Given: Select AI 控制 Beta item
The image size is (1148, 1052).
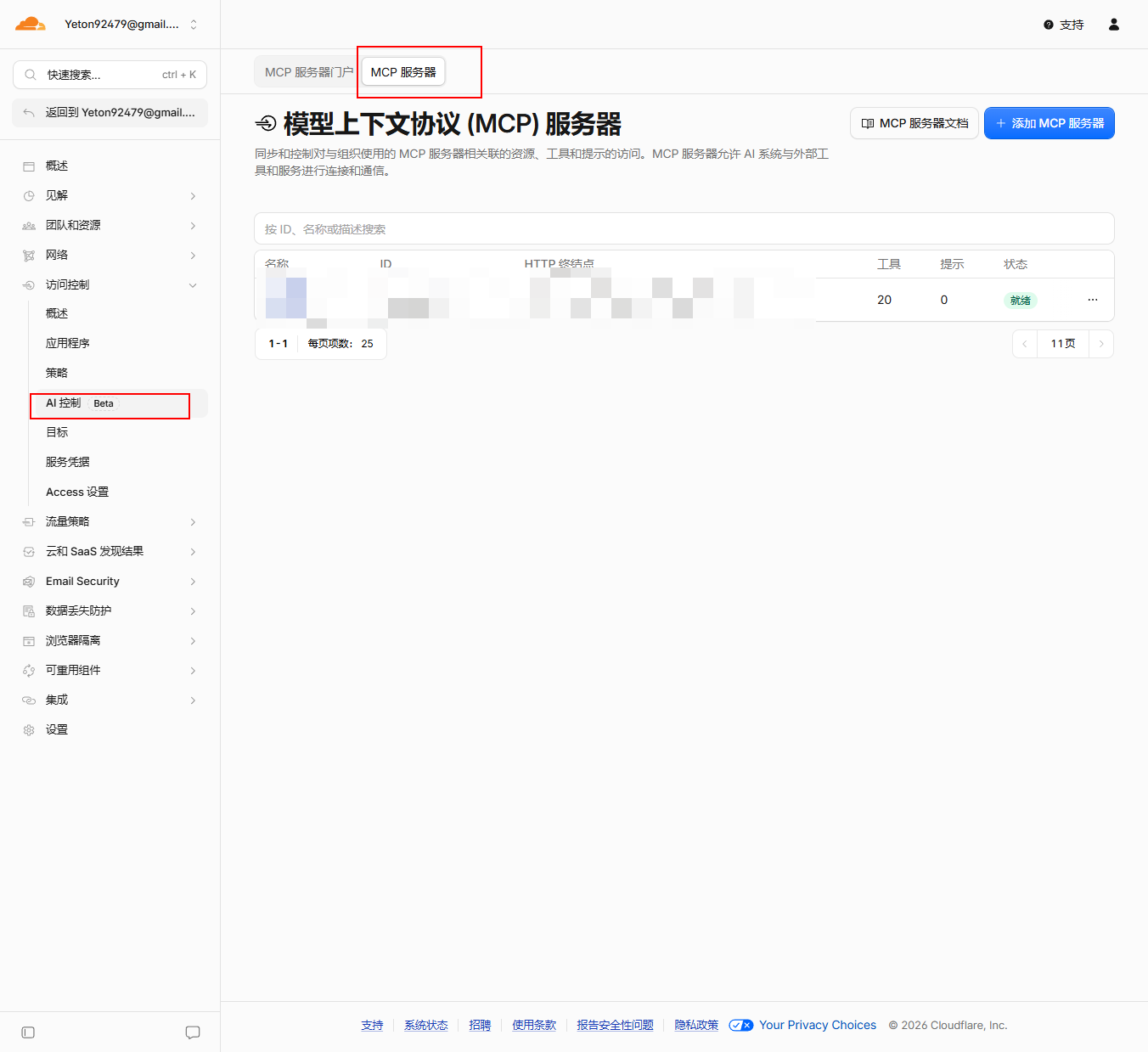Looking at the screenshot, I should click(x=119, y=403).
